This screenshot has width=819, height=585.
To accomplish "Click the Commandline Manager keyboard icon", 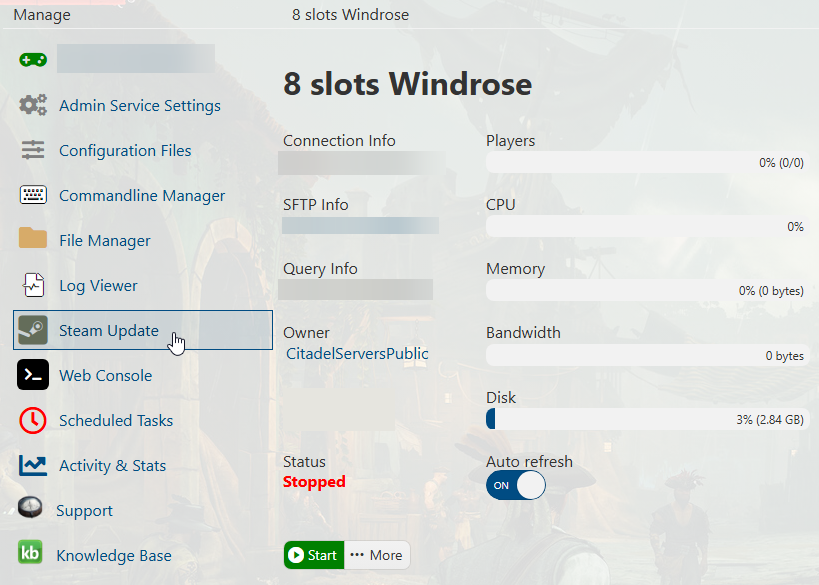I will (x=33, y=195).
